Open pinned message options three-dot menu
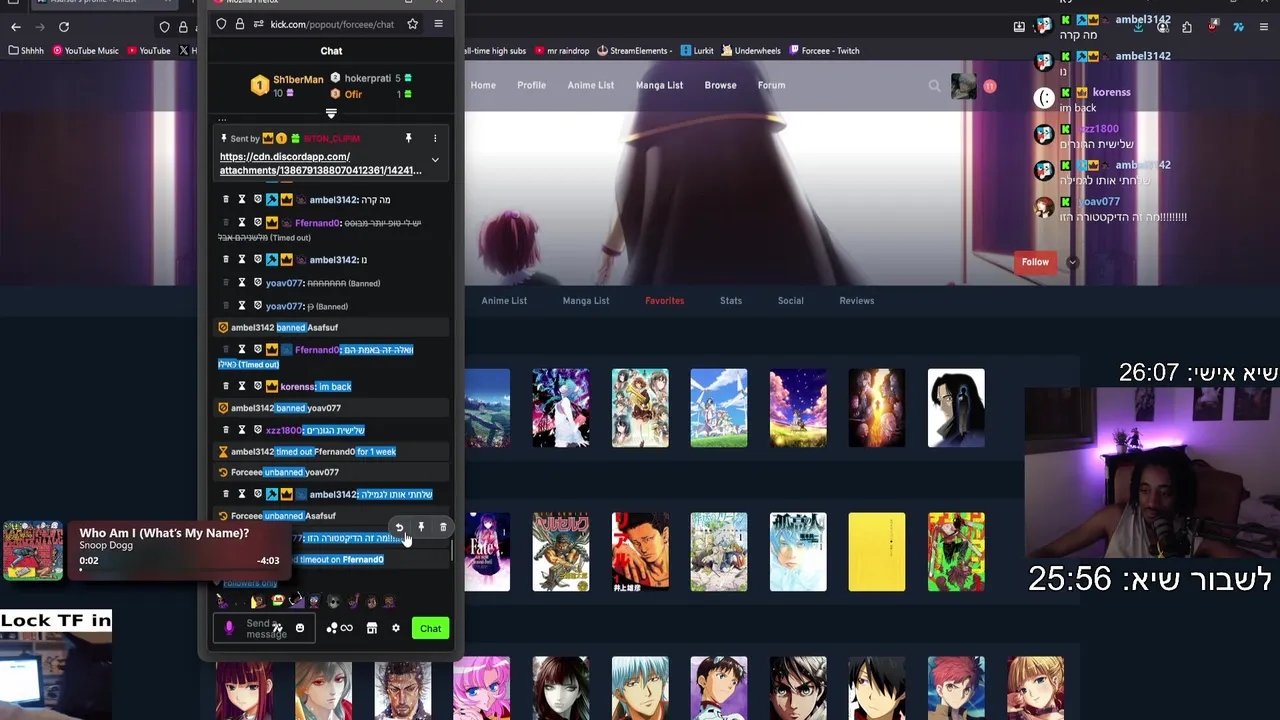Screen dimensions: 1280x720 (x=435, y=138)
